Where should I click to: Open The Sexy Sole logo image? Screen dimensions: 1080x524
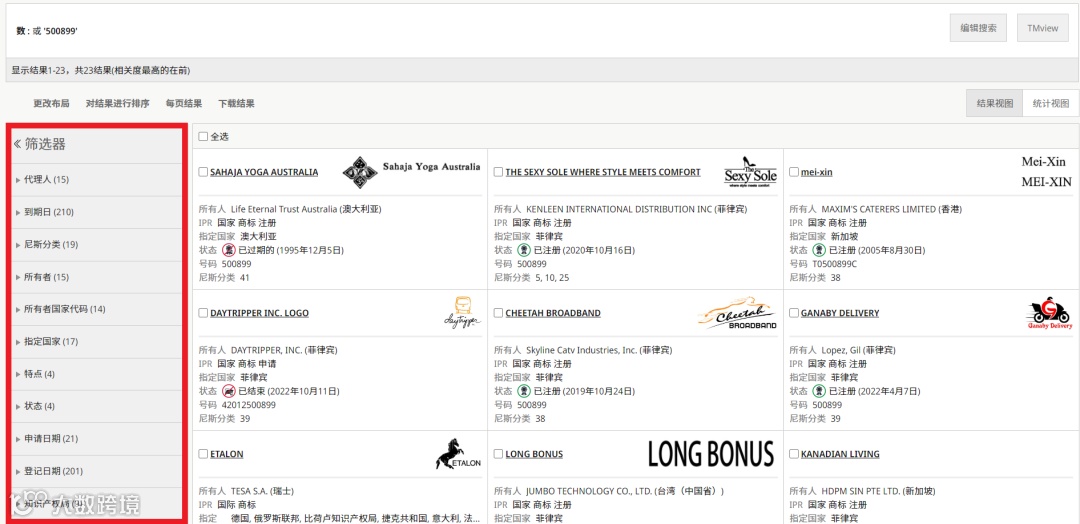(x=750, y=172)
